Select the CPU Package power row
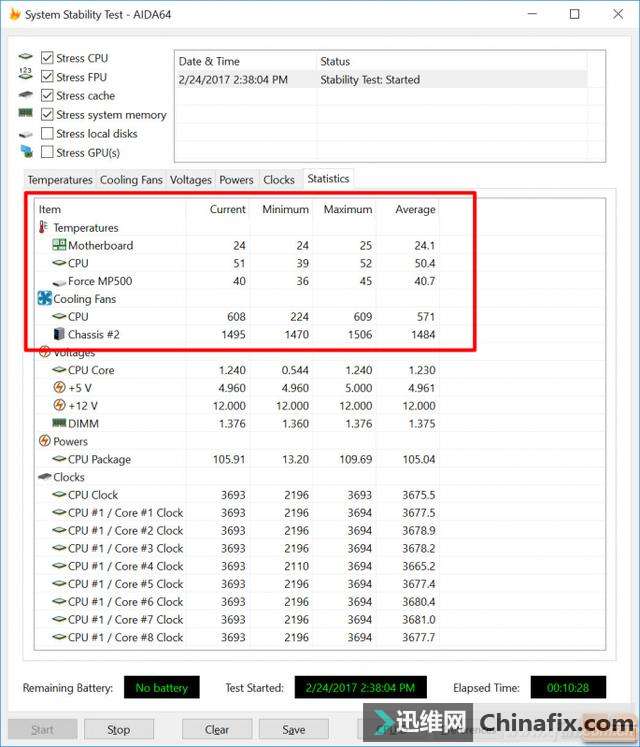 tap(237, 459)
